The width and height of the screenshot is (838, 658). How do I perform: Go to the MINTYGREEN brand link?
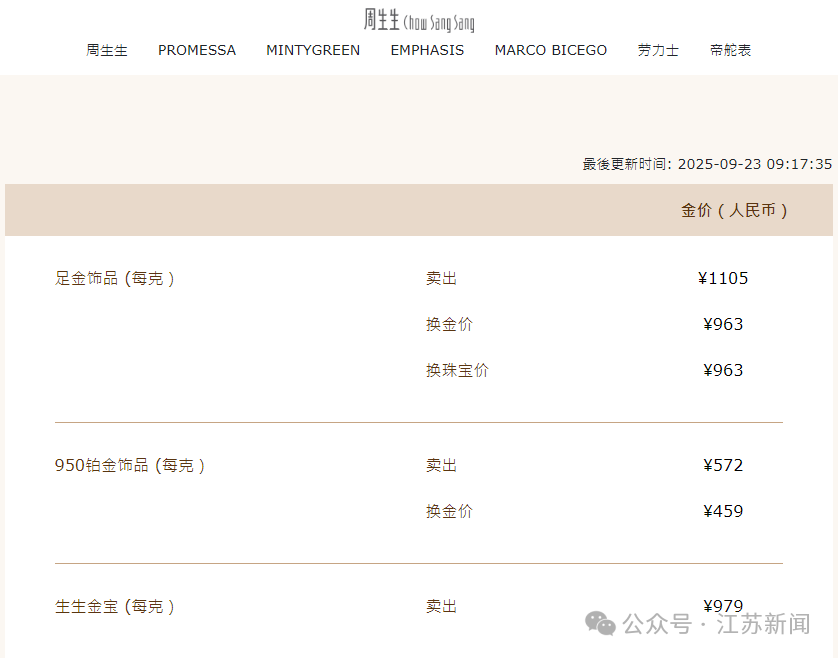[x=313, y=50]
